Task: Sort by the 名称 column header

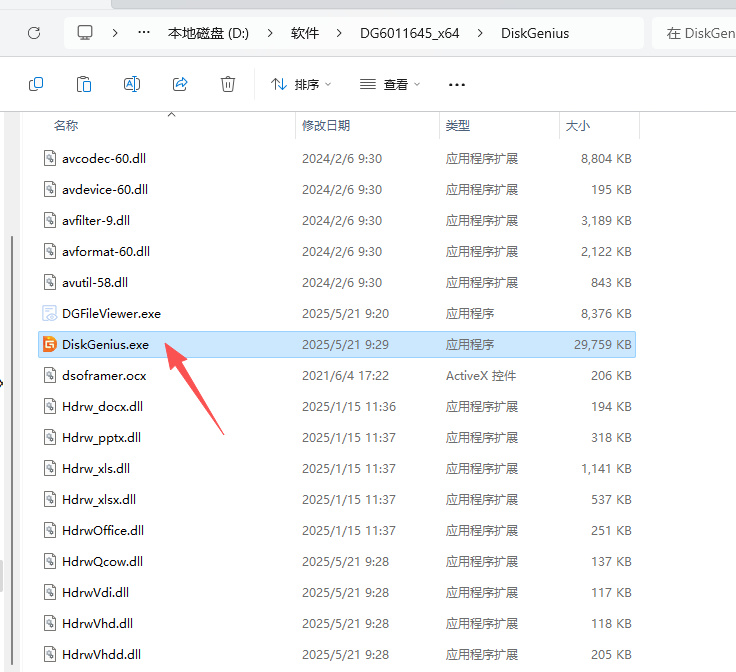Action: [x=66, y=126]
